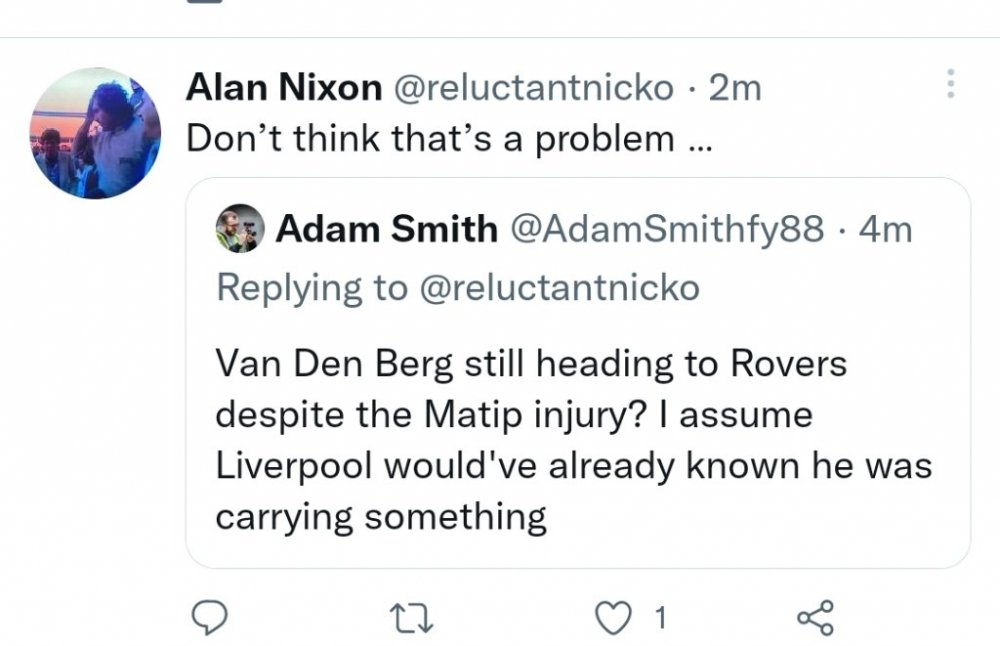Visit the @AdamSmithfy88 handle
This screenshot has width=1000, height=646.
(x=668, y=230)
